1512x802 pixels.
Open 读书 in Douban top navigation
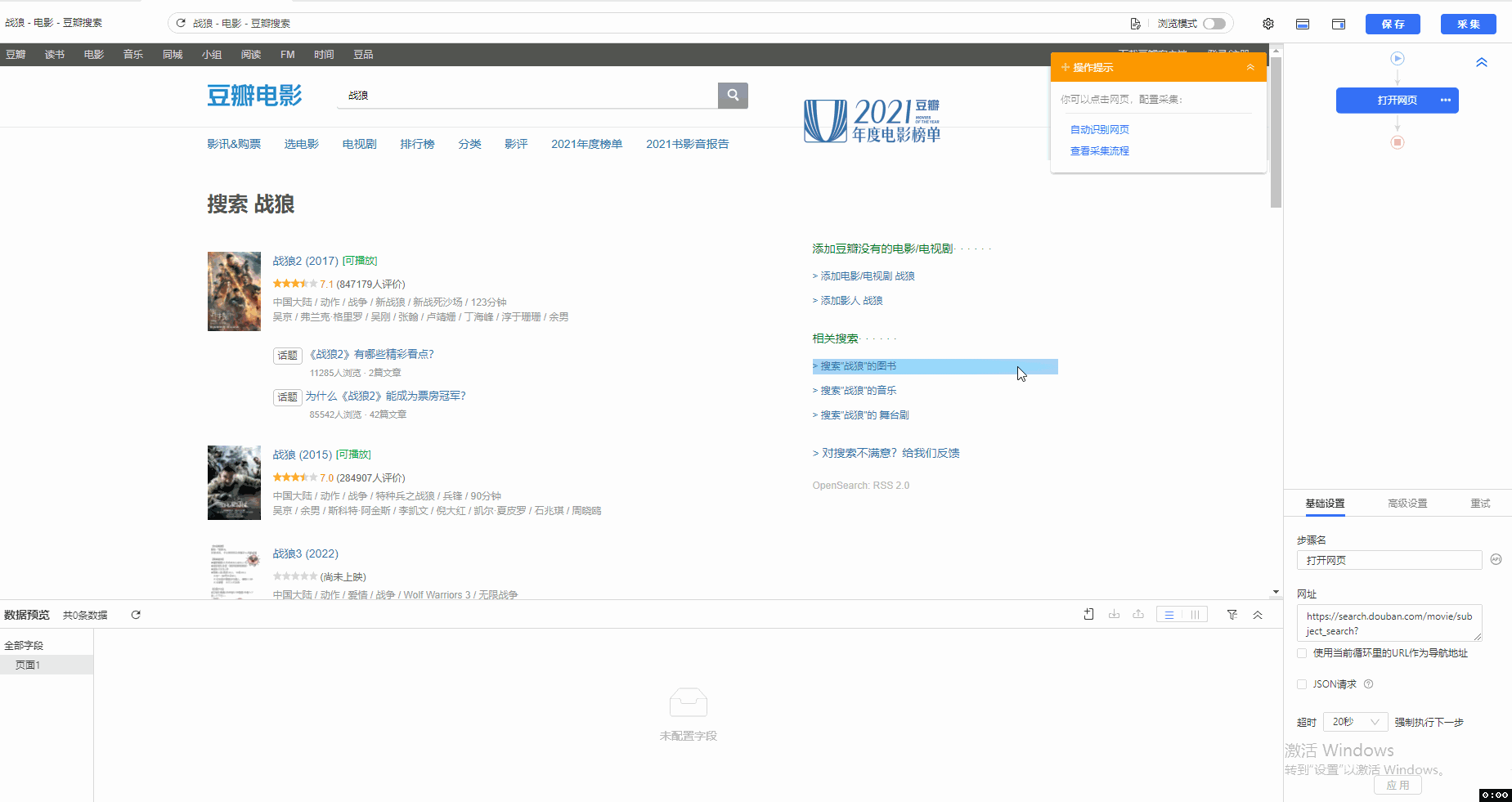click(55, 55)
